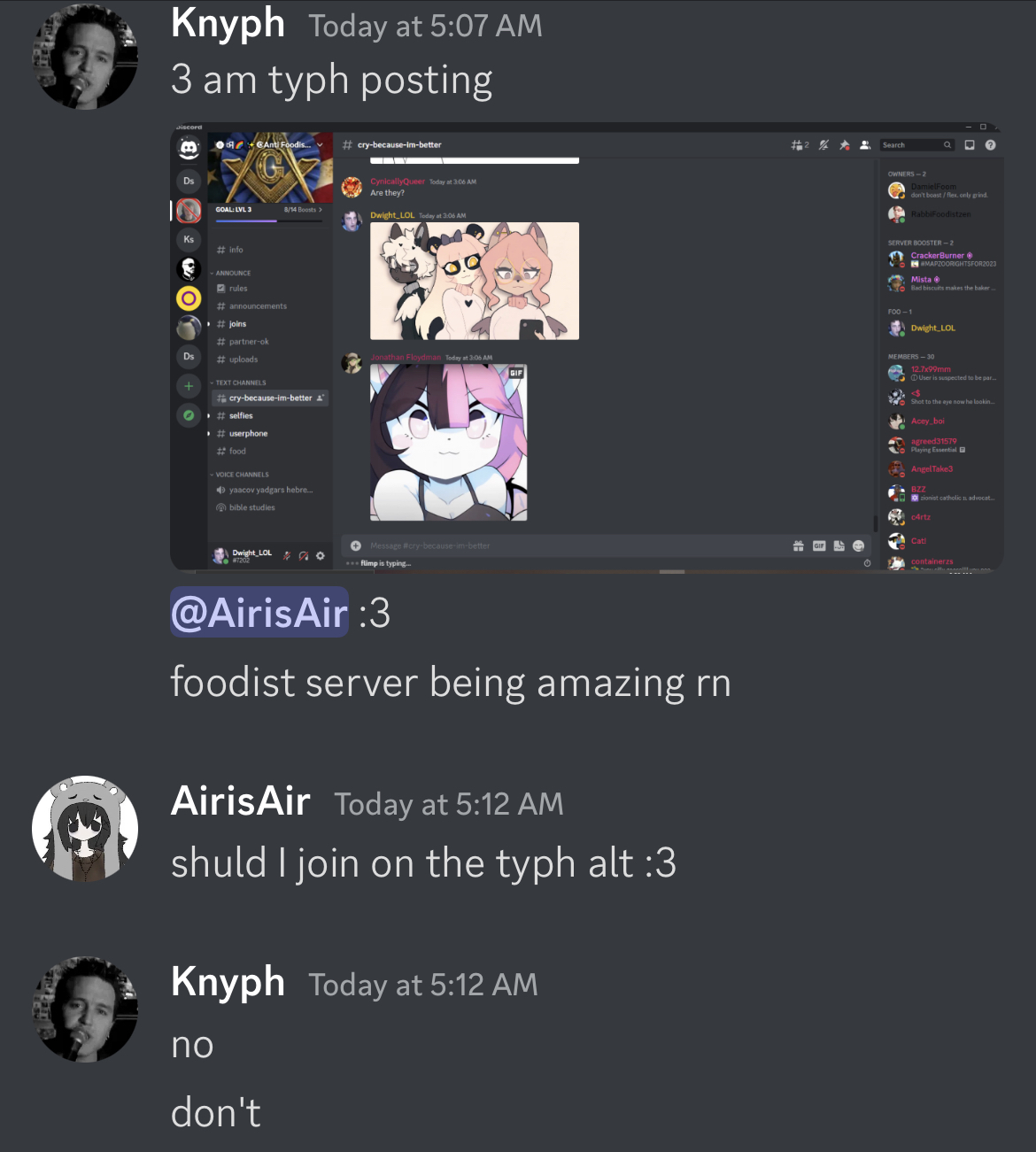Open Discord home direct messages icon
The image size is (1036, 1152).
point(189,149)
